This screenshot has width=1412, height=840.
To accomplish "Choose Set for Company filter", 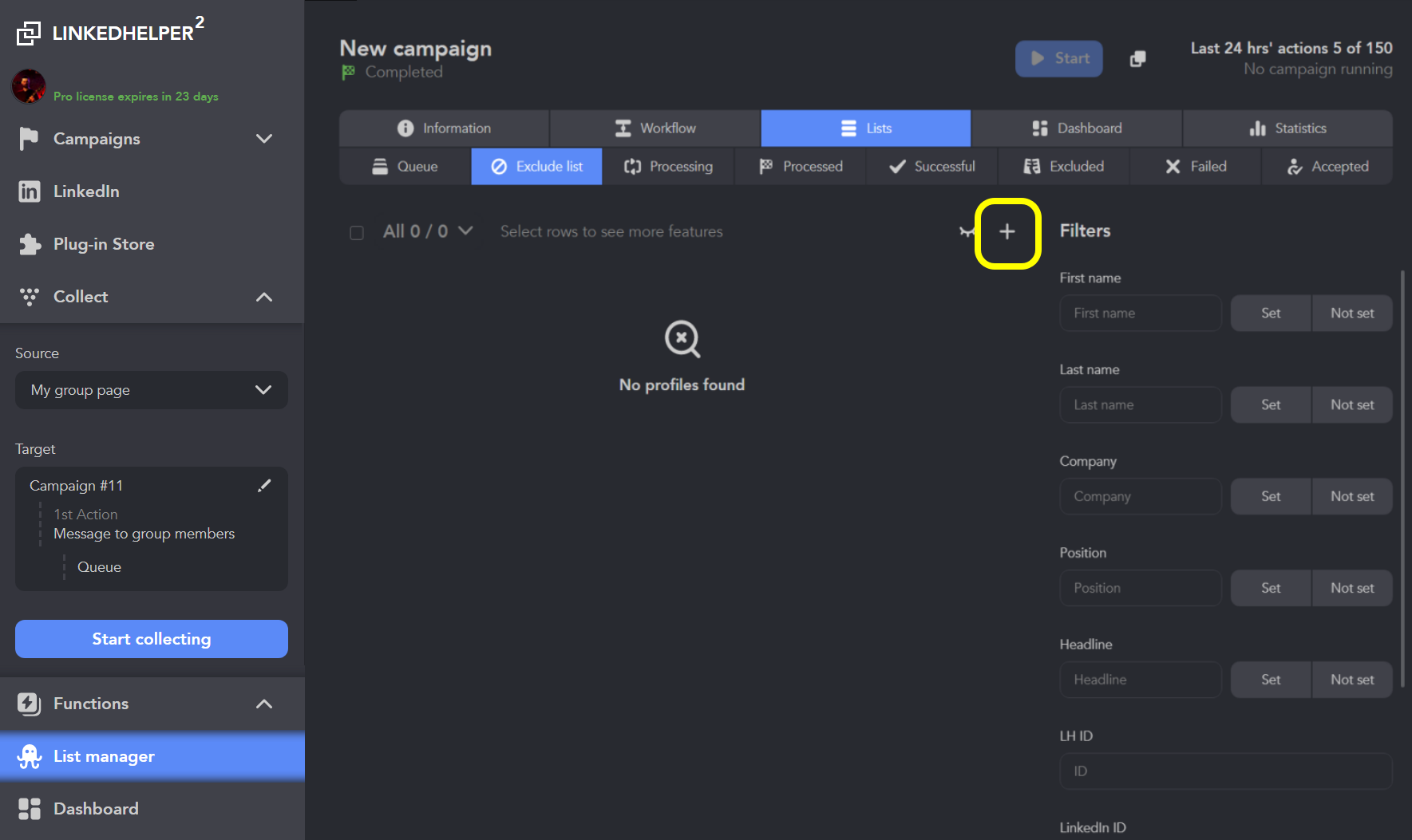I will pyautogui.click(x=1271, y=496).
